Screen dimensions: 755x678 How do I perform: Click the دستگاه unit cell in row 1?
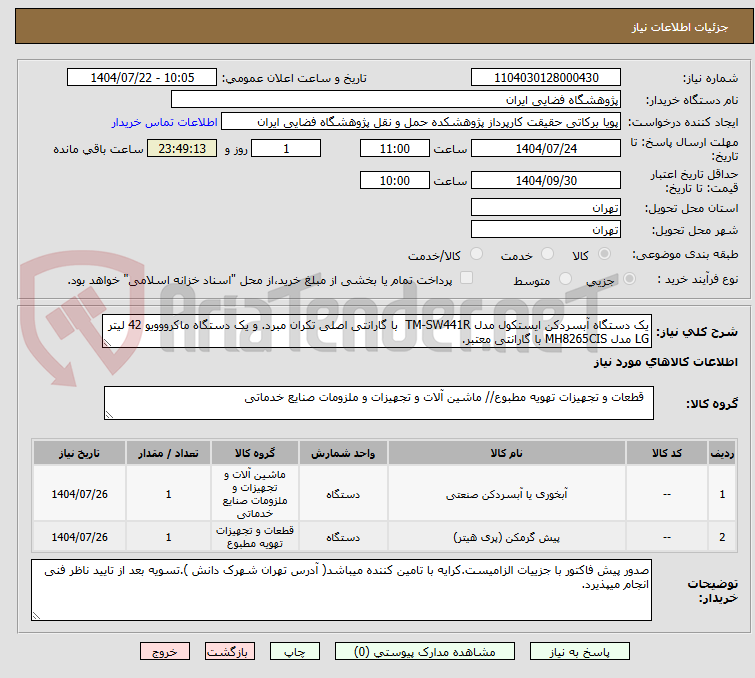click(x=343, y=494)
